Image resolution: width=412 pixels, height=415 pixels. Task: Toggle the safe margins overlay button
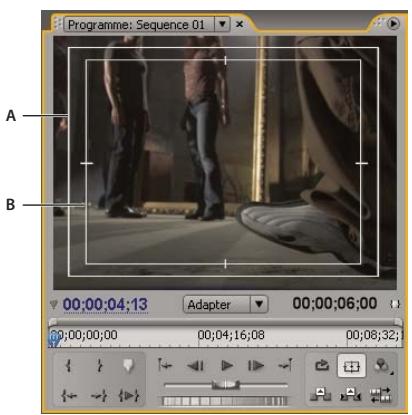coord(351,366)
